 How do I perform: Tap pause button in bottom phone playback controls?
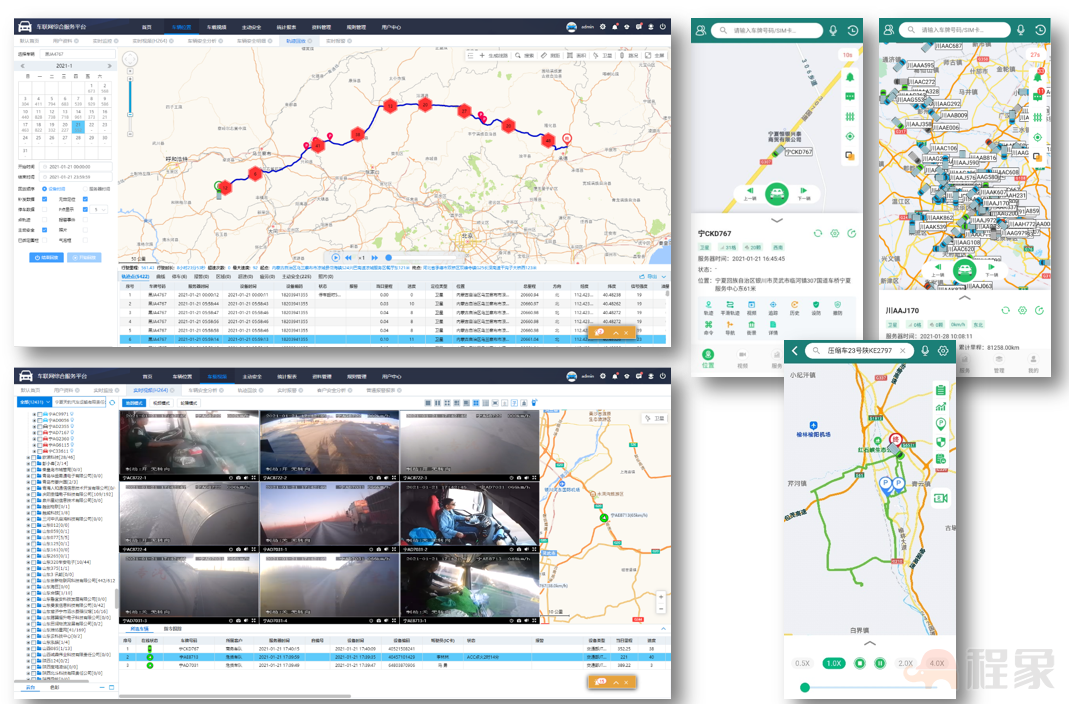click(880, 662)
